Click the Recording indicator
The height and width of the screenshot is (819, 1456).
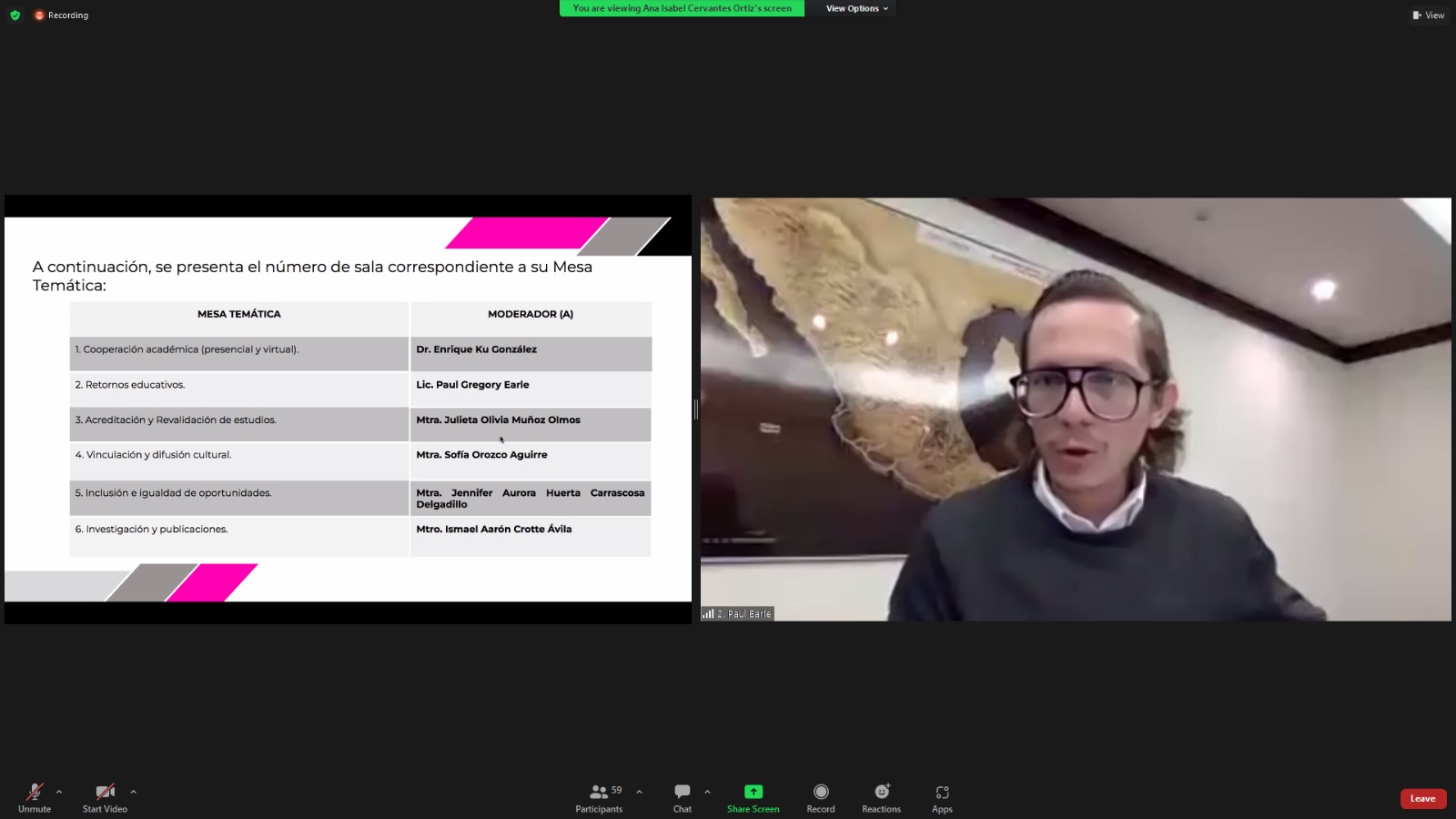[x=61, y=15]
